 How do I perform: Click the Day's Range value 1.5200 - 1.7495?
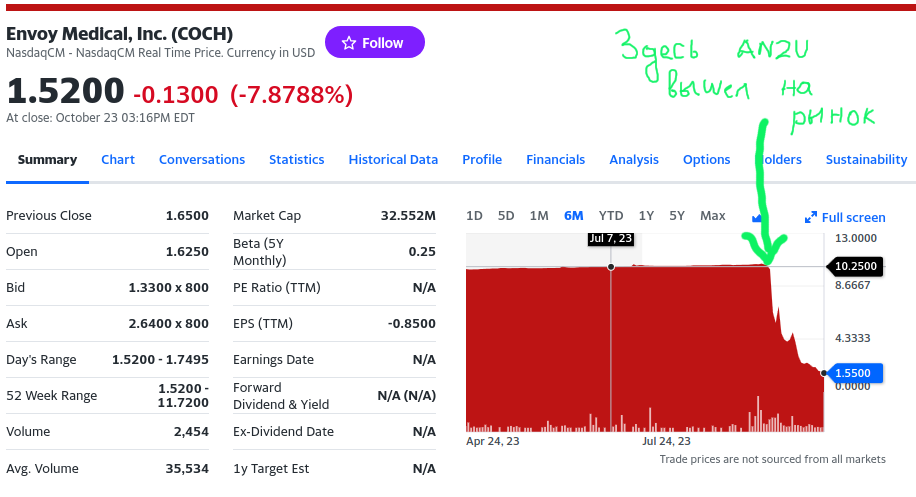pos(160,360)
